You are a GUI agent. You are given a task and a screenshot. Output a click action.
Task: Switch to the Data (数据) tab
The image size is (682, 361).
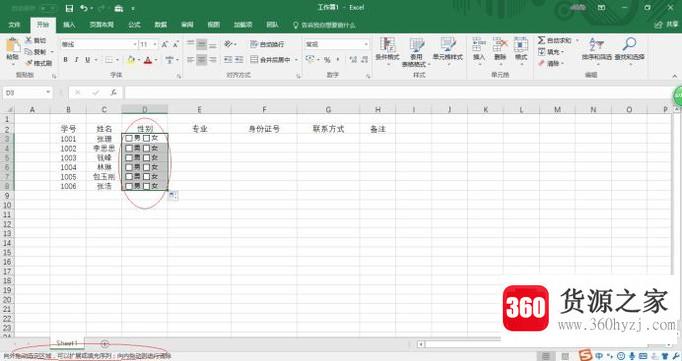(160, 25)
